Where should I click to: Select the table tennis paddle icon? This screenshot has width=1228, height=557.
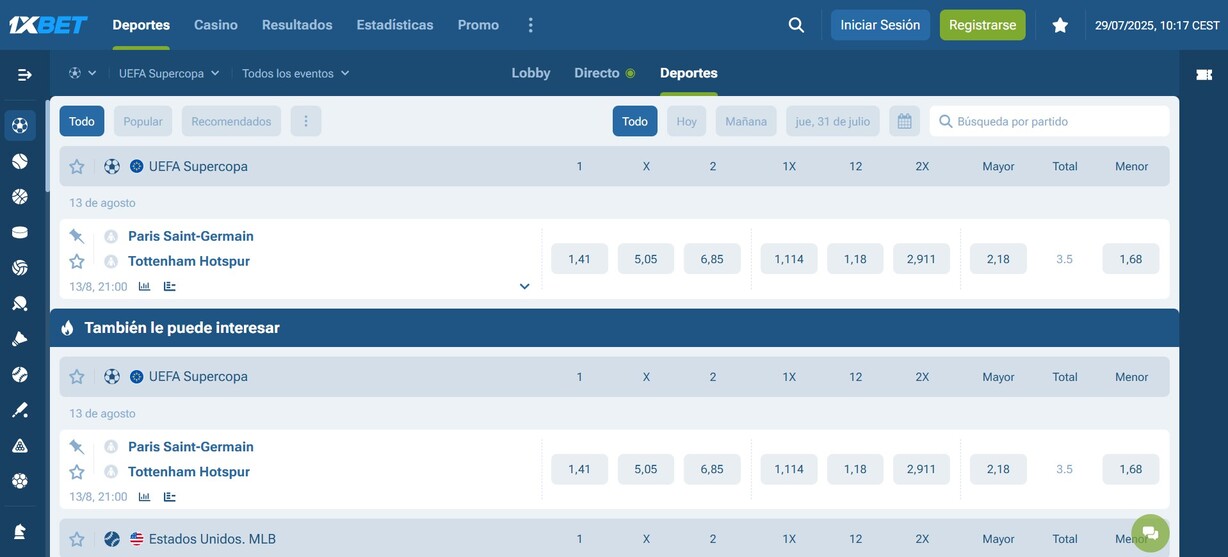20,303
